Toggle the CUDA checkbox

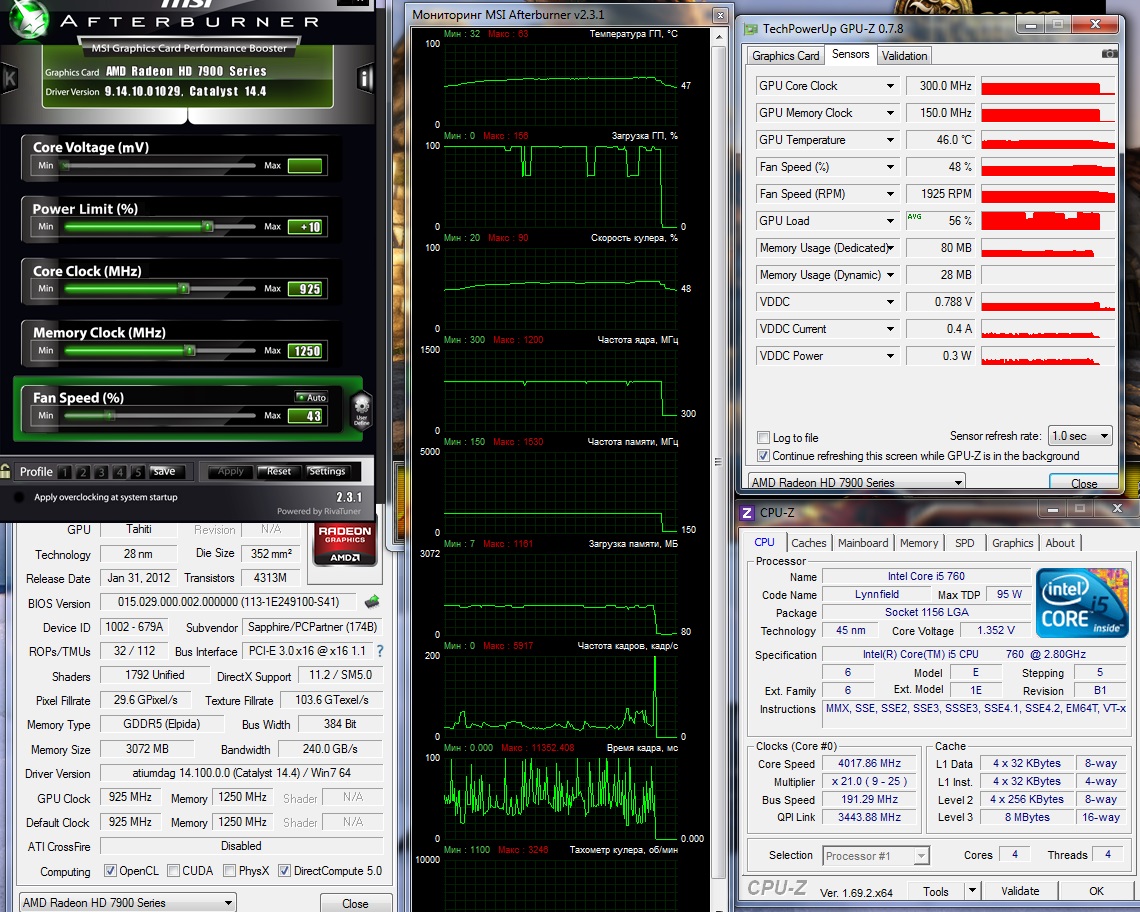click(x=173, y=871)
